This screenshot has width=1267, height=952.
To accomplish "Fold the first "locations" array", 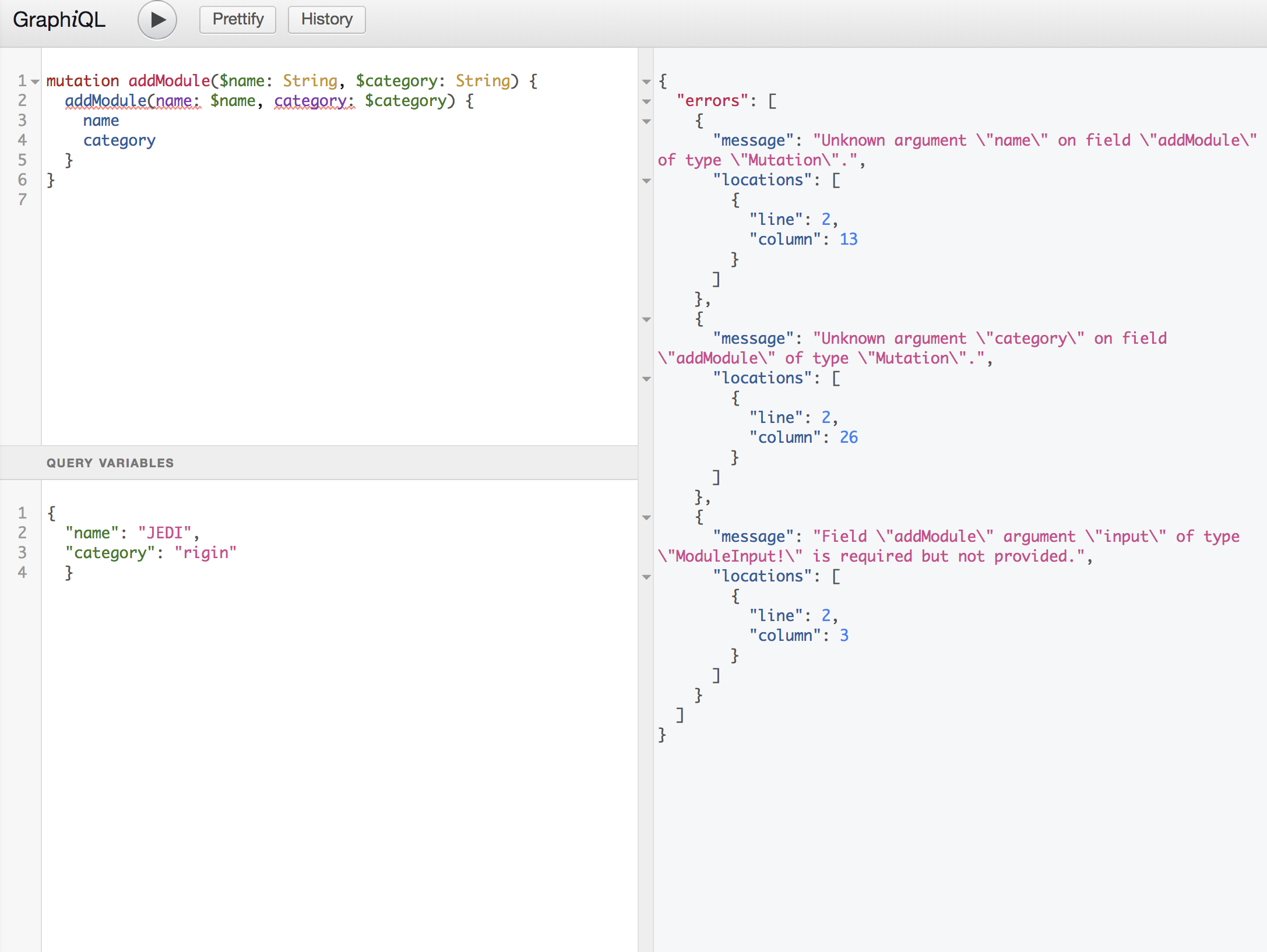I will point(646,181).
